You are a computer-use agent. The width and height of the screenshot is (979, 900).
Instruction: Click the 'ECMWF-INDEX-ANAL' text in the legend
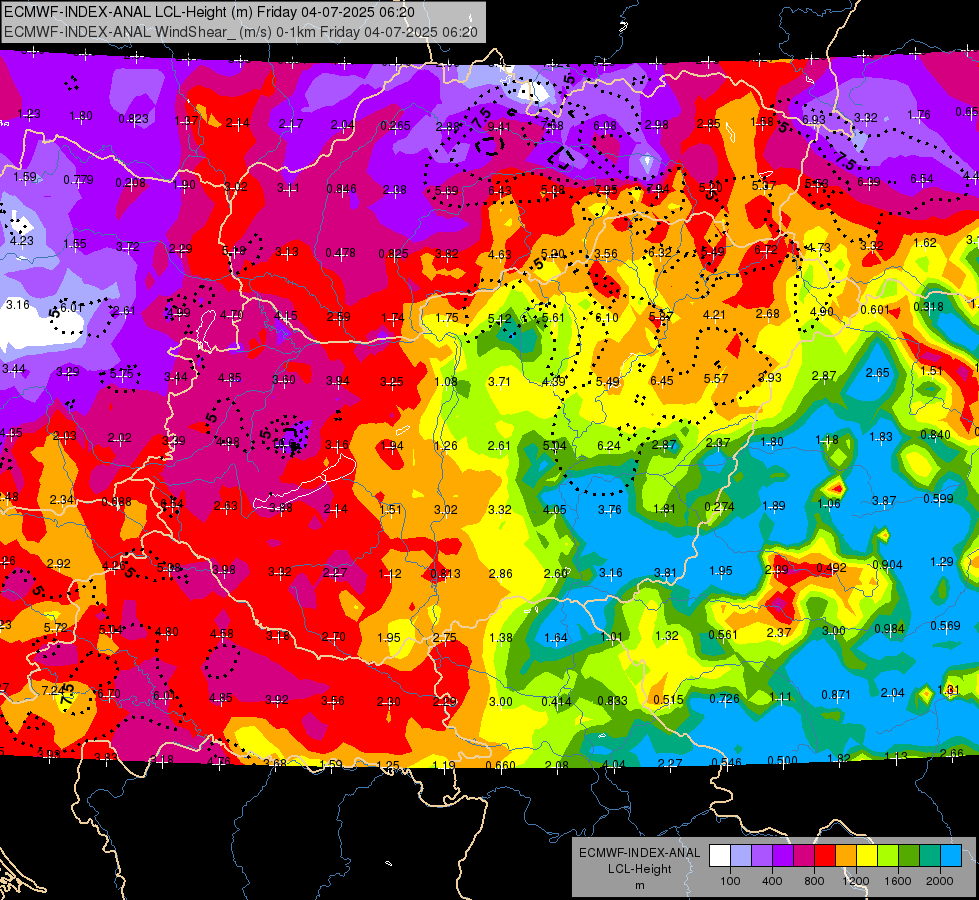pyautogui.click(x=639, y=853)
